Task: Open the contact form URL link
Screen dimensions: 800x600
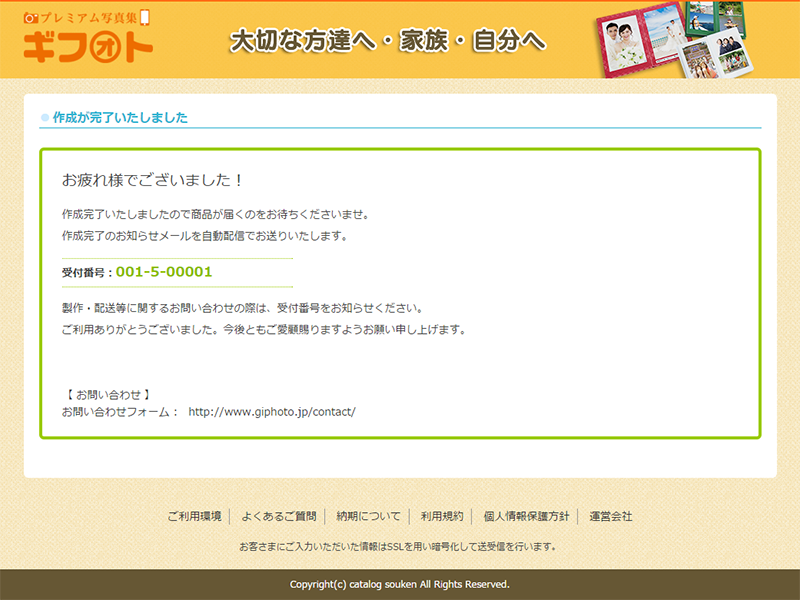Action: 272,412
